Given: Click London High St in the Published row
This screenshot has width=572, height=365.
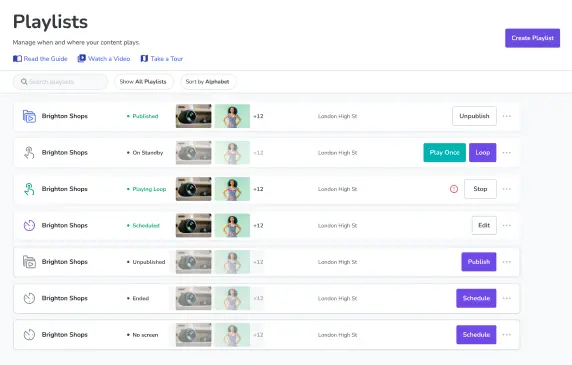Looking at the screenshot, I should [x=337, y=116].
